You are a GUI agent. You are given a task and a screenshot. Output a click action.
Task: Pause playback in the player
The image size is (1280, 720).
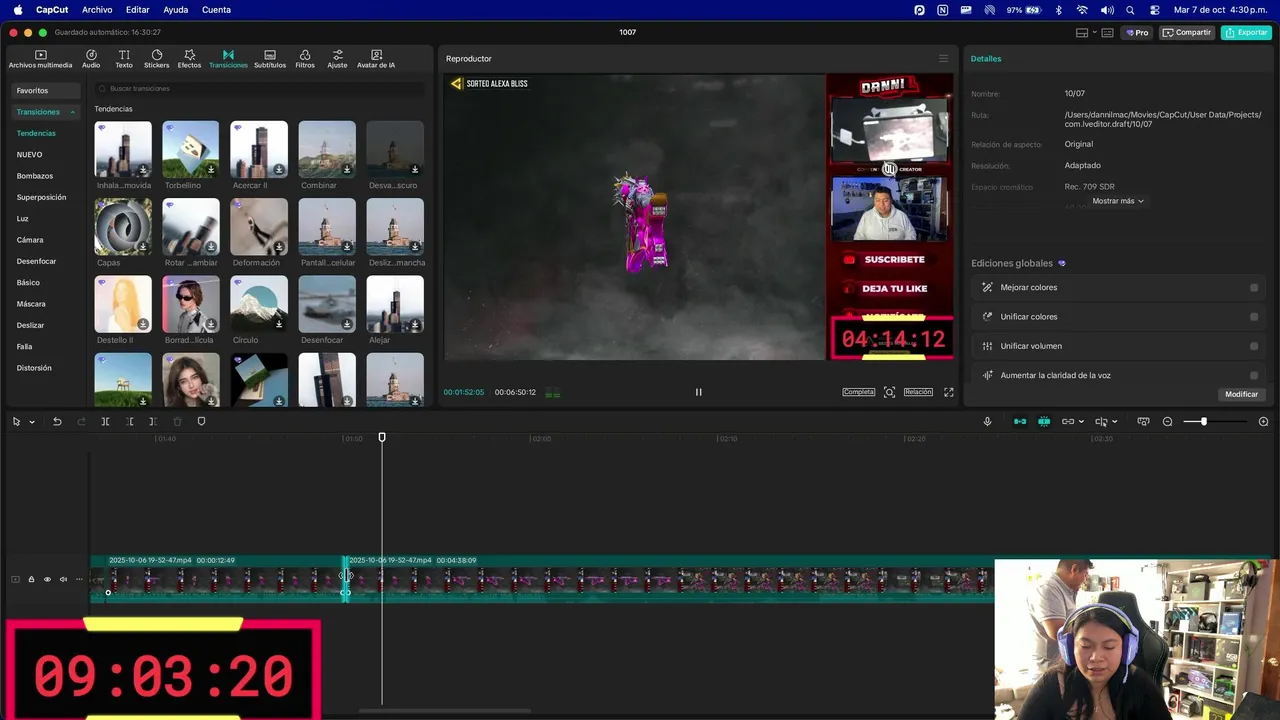click(698, 392)
